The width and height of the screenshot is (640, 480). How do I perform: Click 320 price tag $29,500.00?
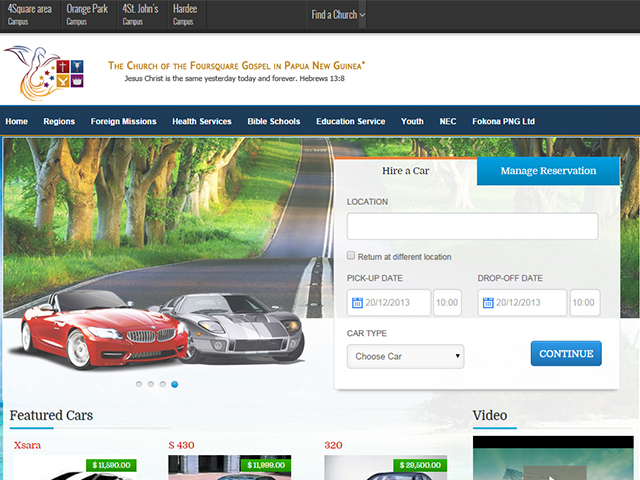420,465
